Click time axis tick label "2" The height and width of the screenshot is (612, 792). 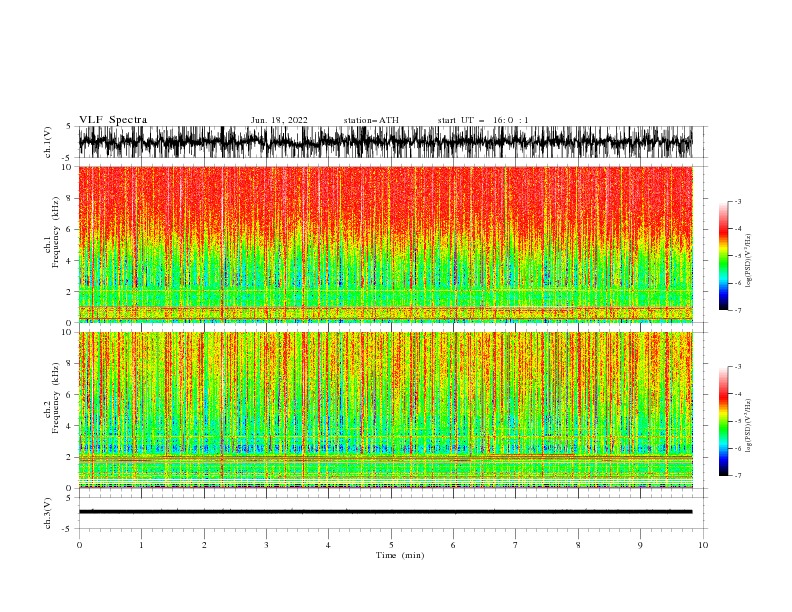[204, 545]
